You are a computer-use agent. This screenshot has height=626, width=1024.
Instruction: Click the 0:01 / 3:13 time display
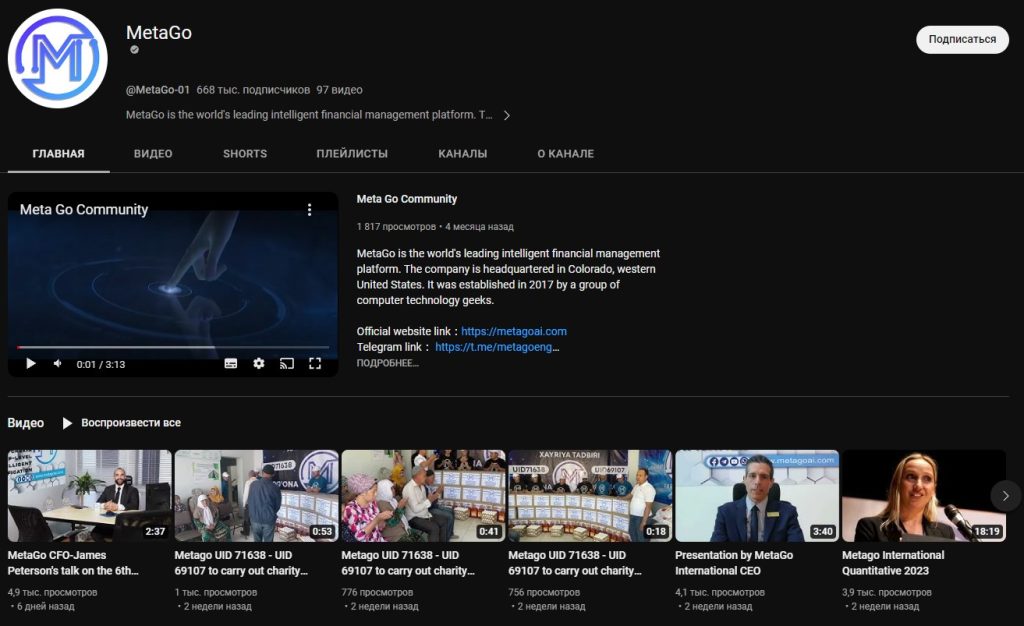tap(101, 364)
